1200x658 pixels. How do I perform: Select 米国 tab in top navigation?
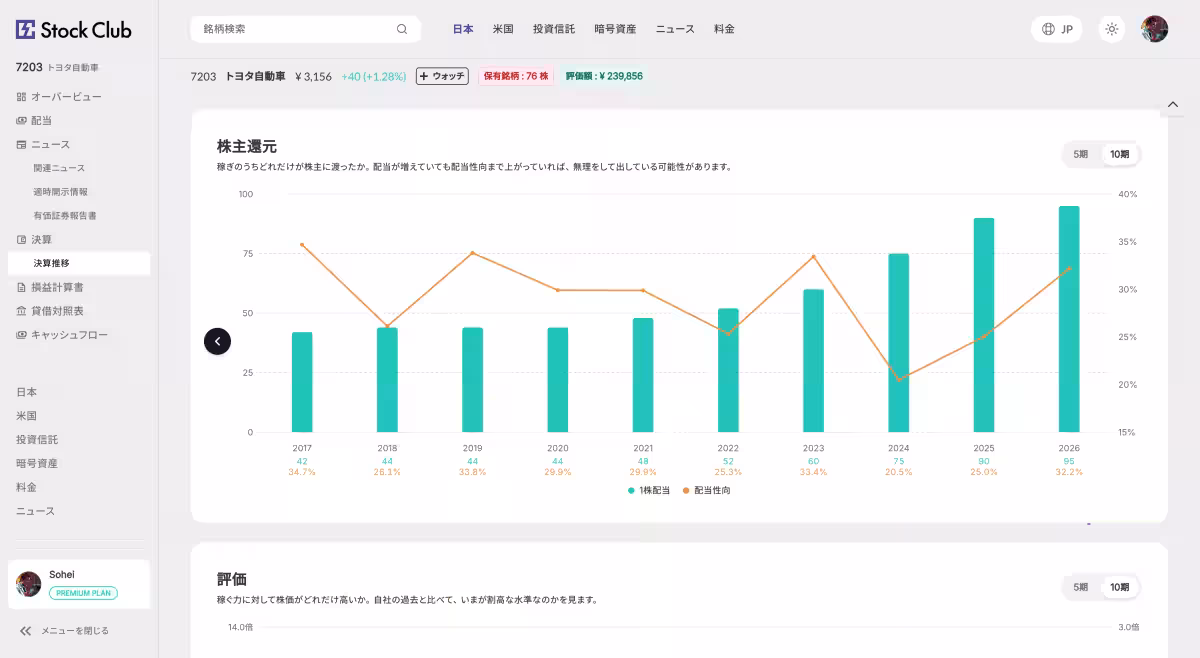[x=503, y=29]
